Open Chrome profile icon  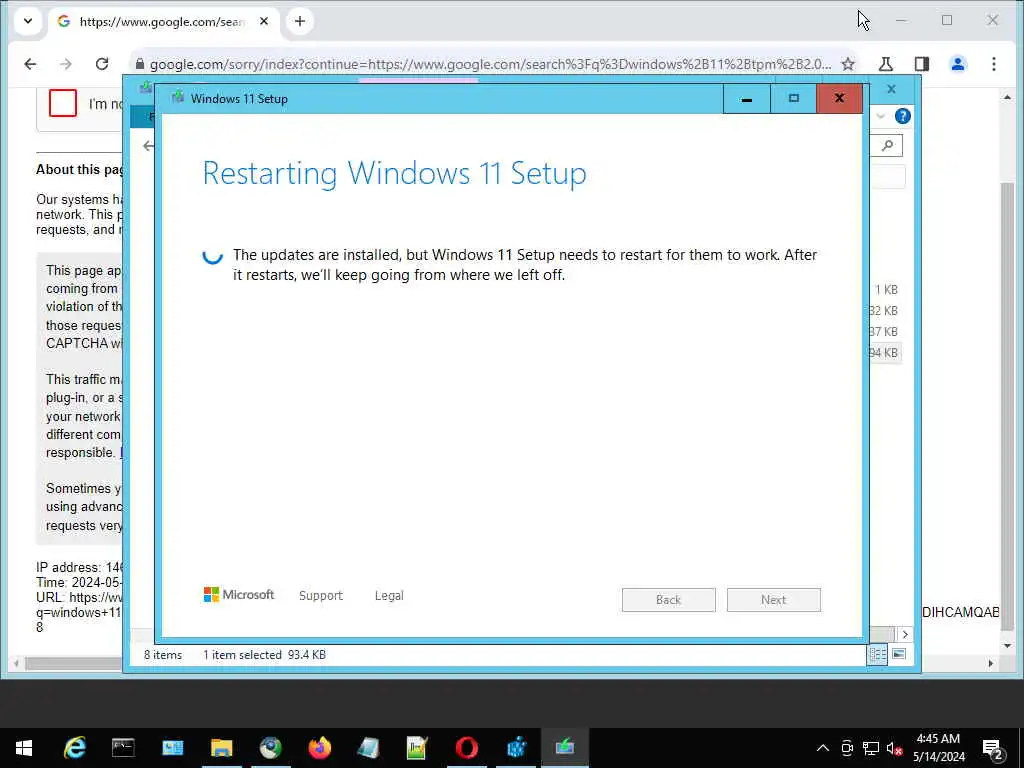[x=957, y=64]
